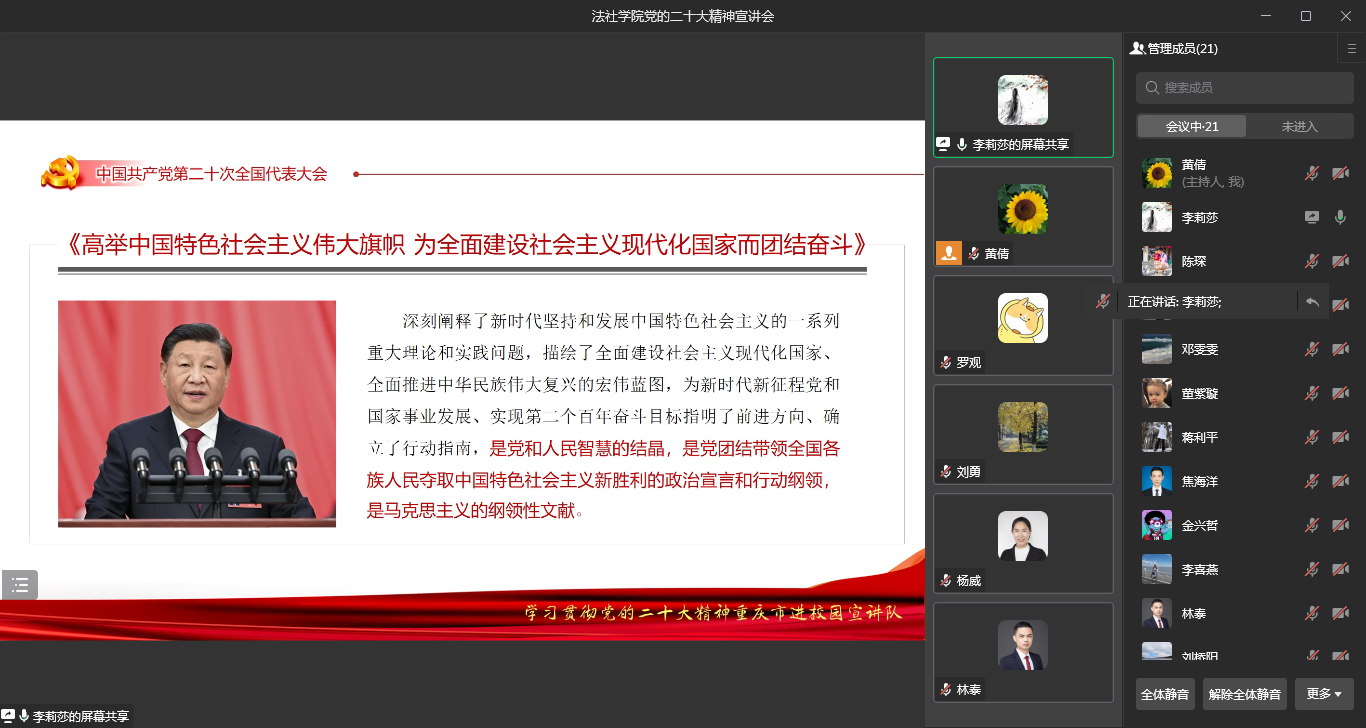This screenshot has height=728, width=1366.
Task: Toggle 李莉莎's green microphone in member list
Action: tap(1340, 217)
